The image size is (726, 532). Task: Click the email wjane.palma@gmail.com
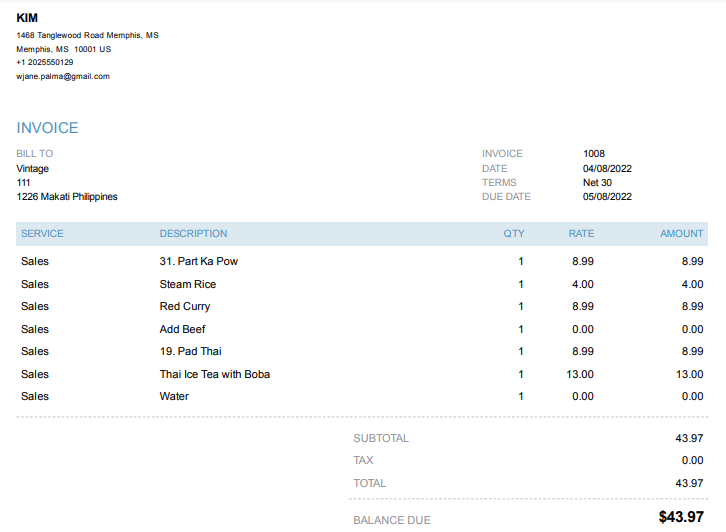[x=63, y=76]
